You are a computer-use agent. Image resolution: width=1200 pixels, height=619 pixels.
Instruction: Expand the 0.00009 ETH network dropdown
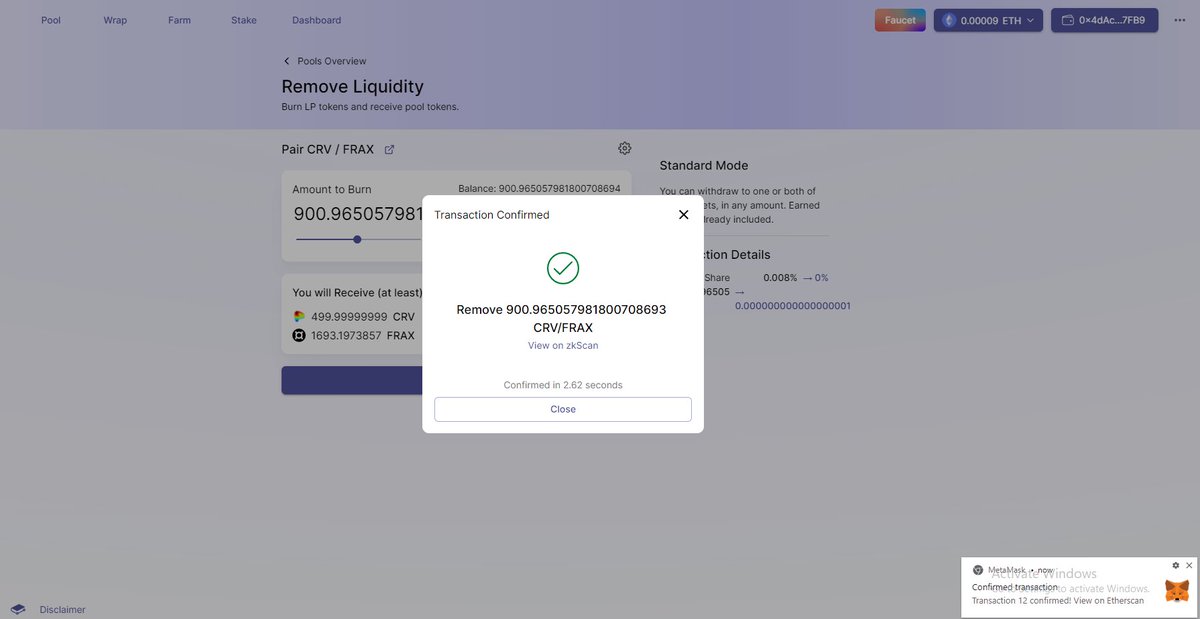pos(989,20)
